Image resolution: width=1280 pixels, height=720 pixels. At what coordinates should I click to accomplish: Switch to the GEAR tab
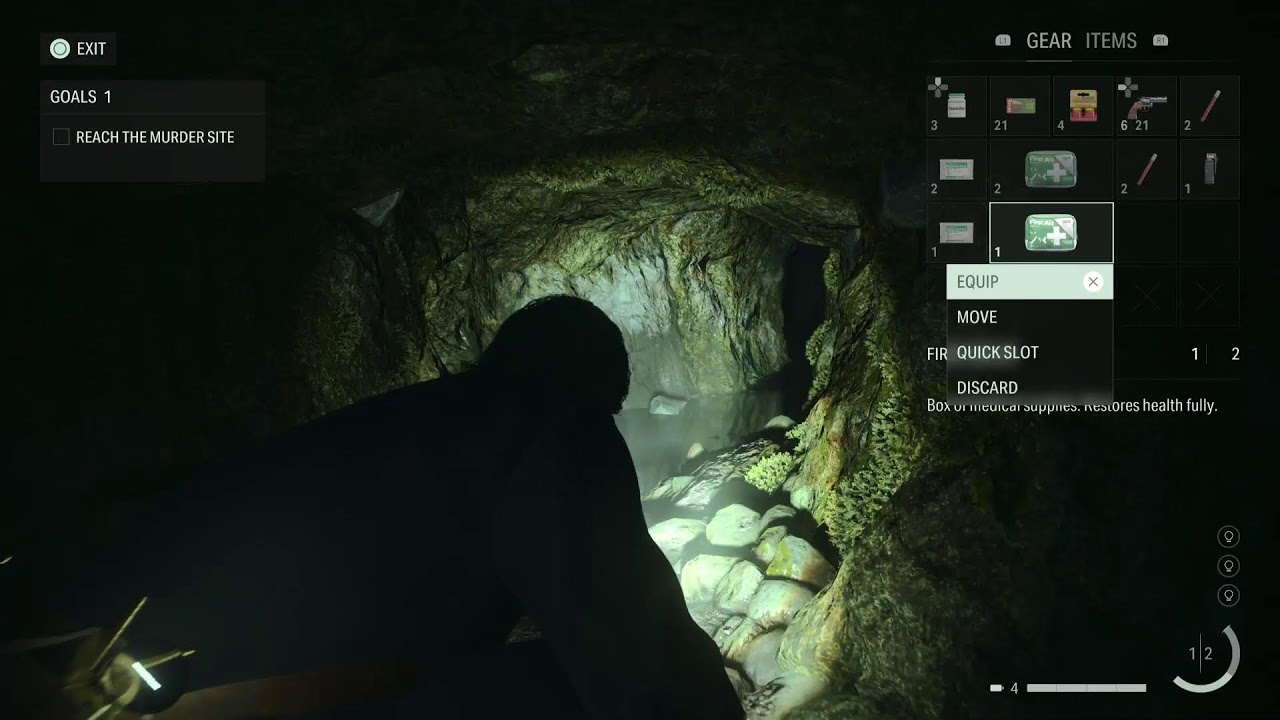pyautogui.click(x=1049, y=41)
